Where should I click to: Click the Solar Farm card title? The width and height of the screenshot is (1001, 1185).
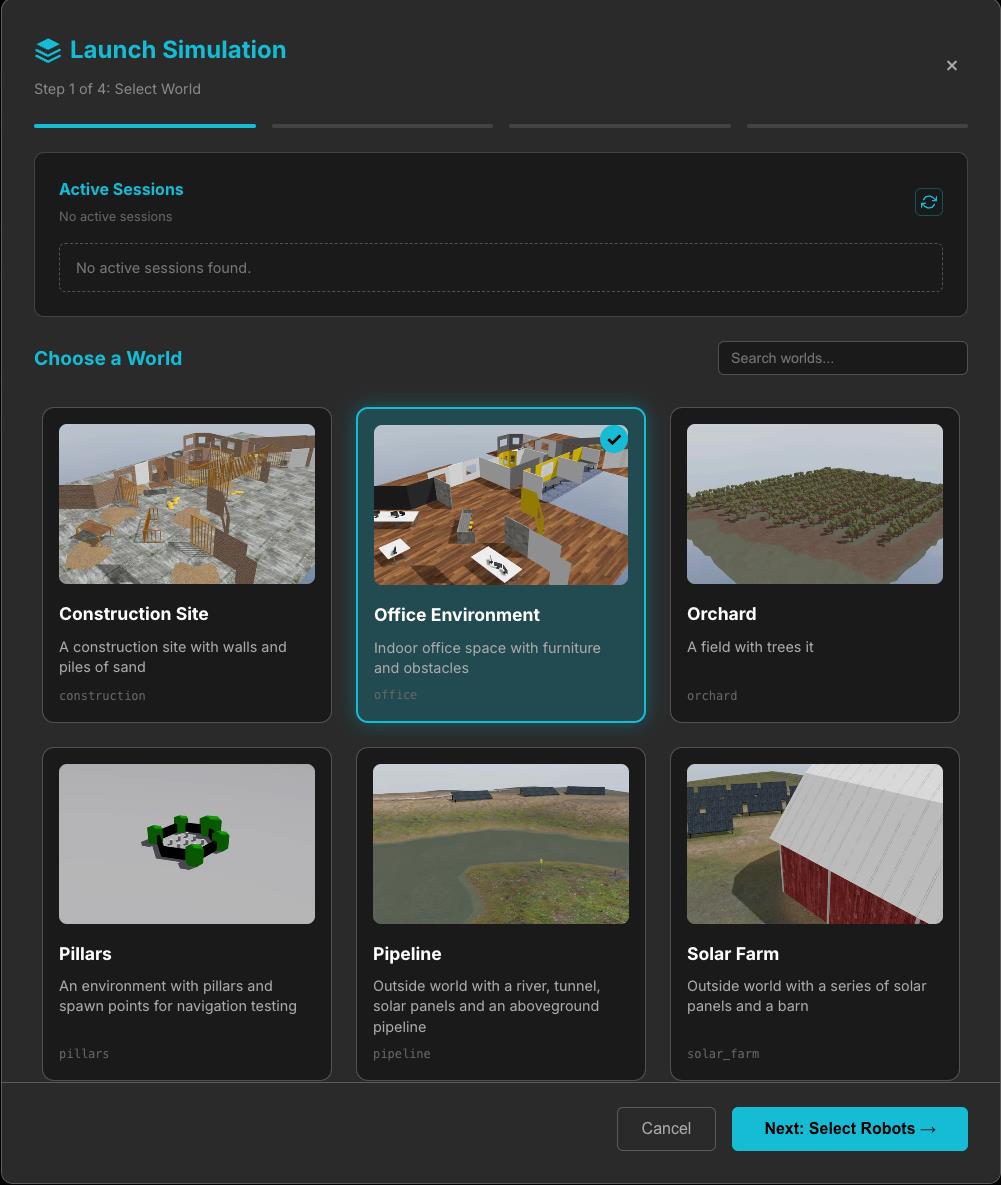tap(733, 954)
